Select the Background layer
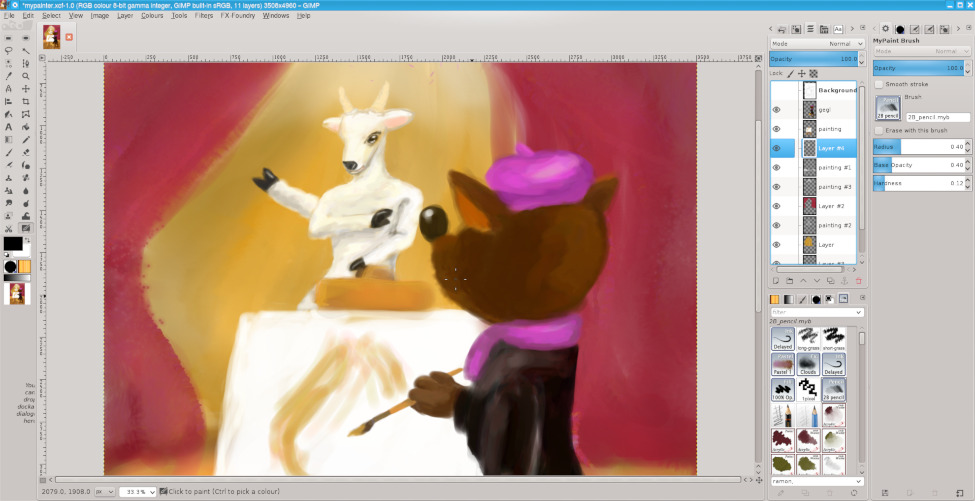 point(837,90)
